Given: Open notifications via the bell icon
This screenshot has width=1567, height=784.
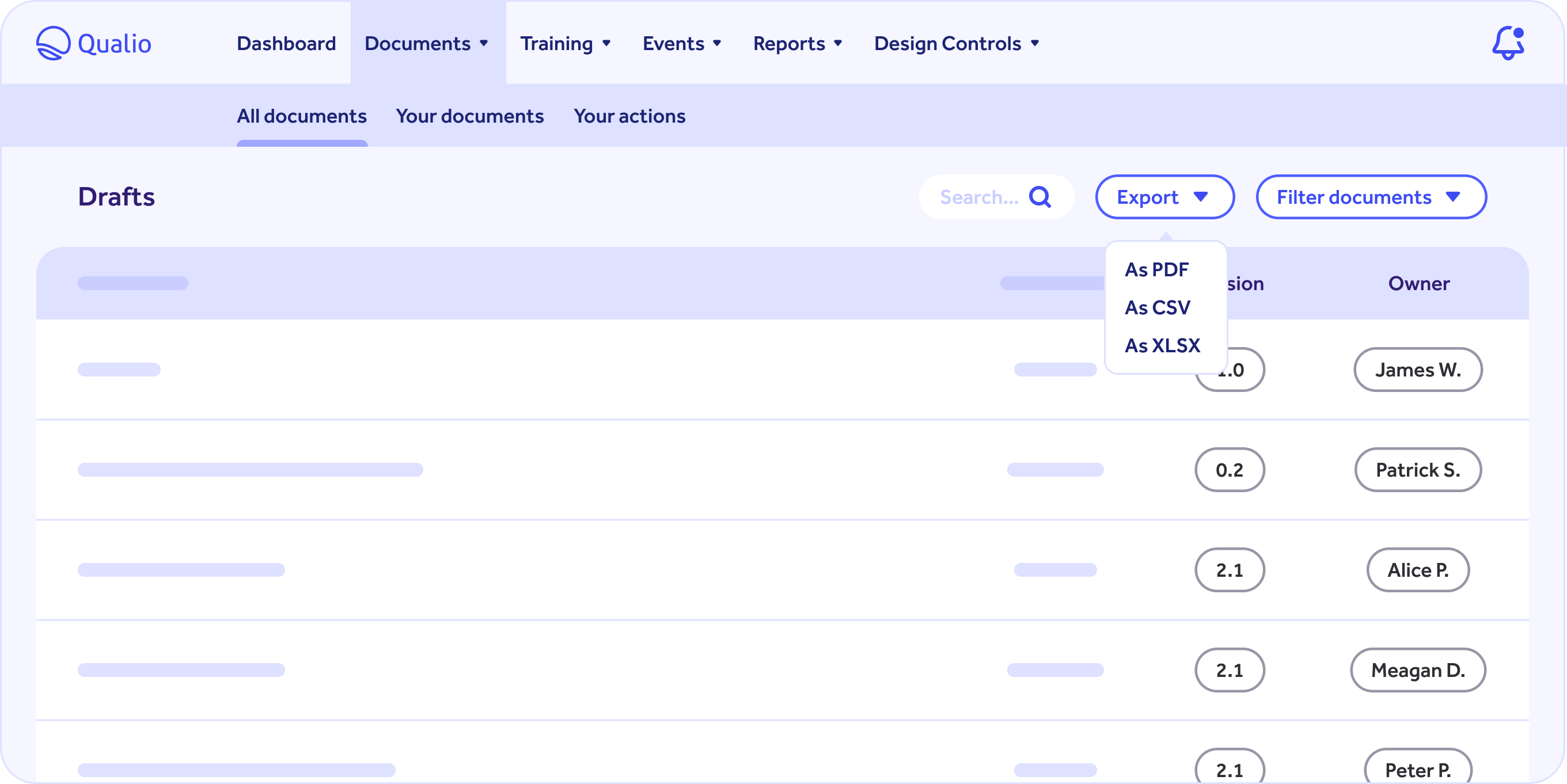Looking at the screenshot, I should pos(1507,43).
